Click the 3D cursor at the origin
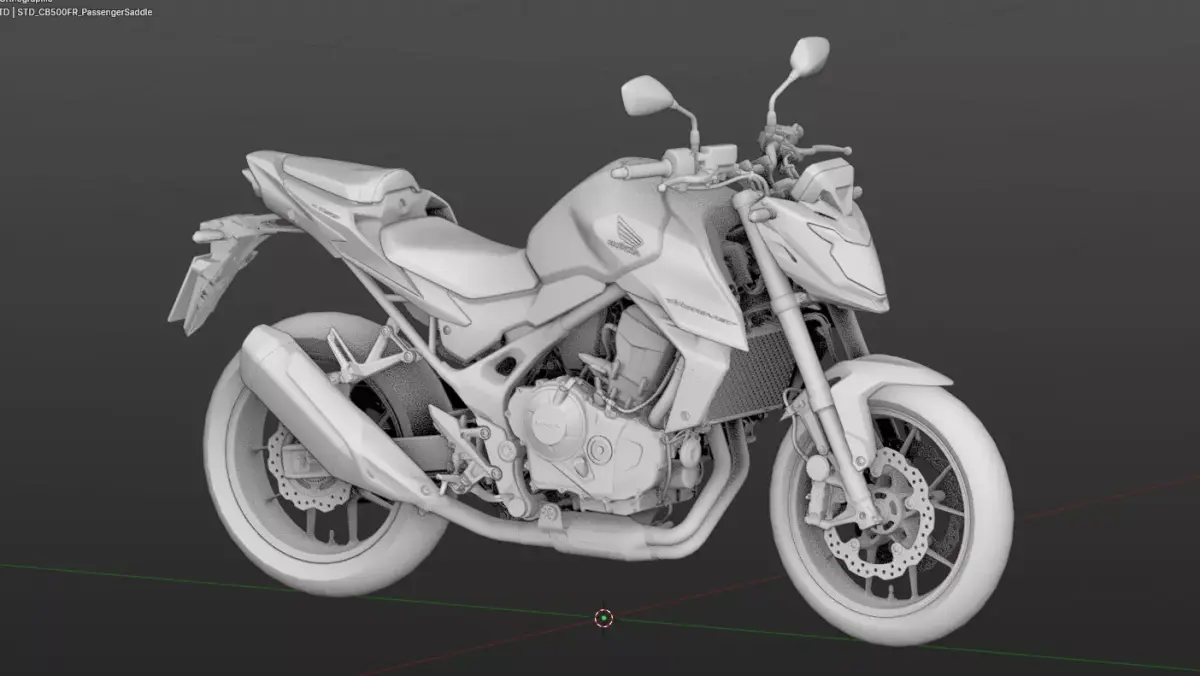This screenshot has width=1200, height=676. [x=603, y=618]
